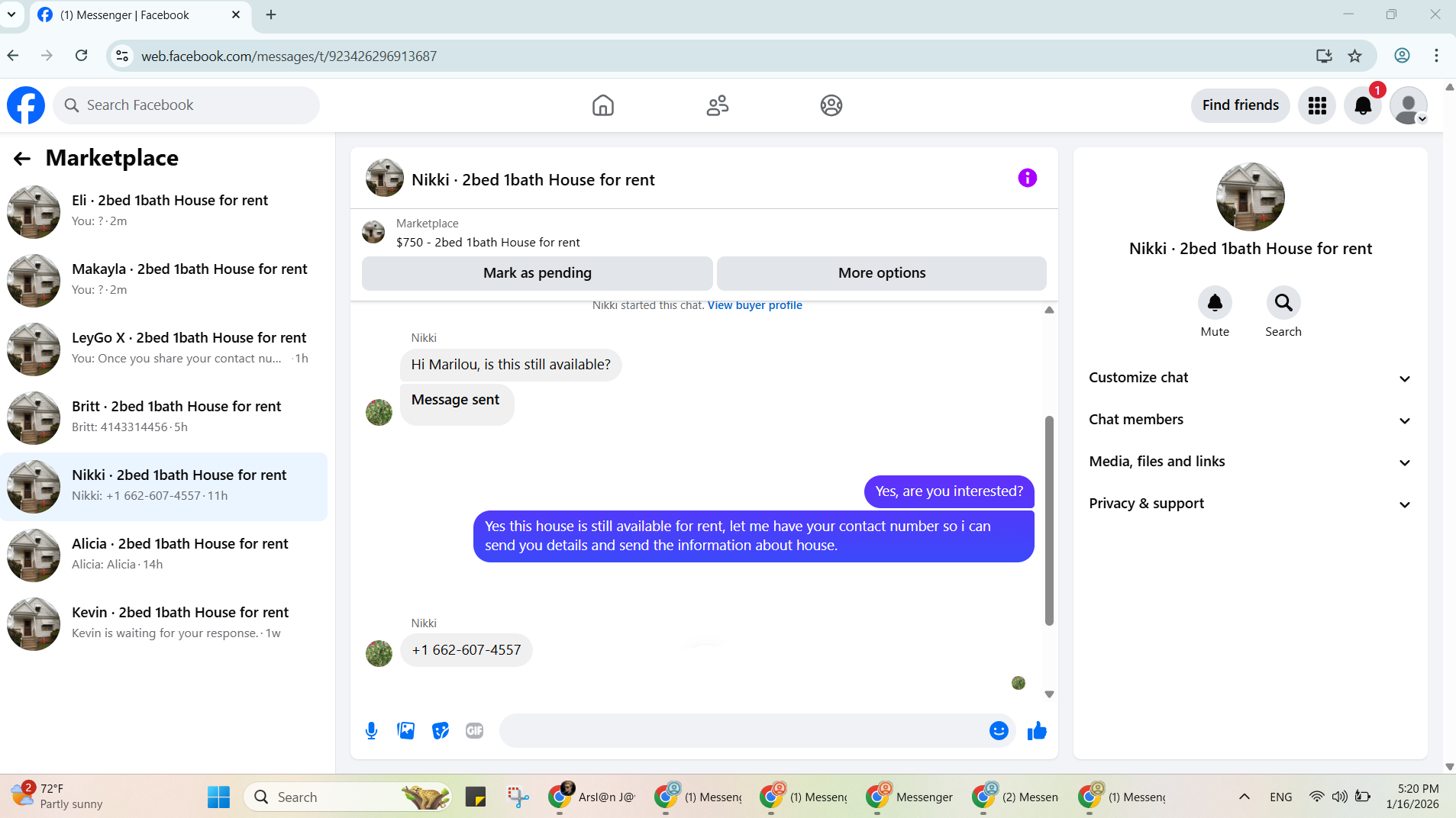Screen dimensions: 1456x818
Task: Select Nikki's house for rent chat
Action: tap(164, 486)
